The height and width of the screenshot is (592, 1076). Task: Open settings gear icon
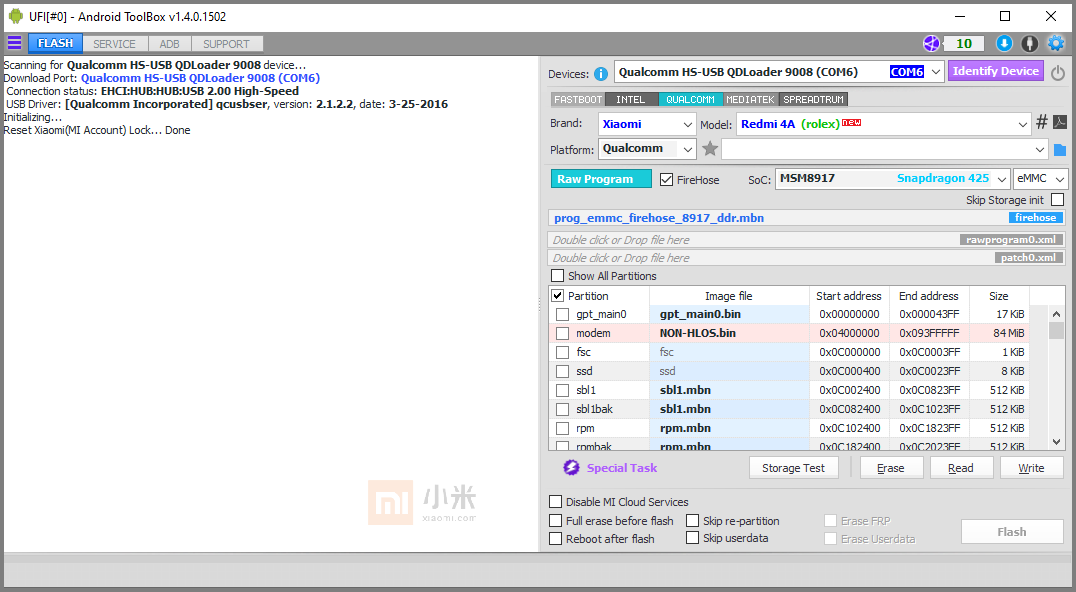pyautogui.click(x=1056, y=44)
